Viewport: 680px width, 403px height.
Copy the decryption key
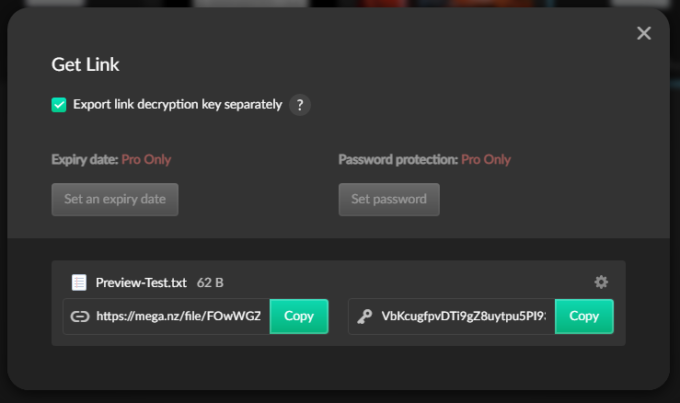[x=584, y=316]
